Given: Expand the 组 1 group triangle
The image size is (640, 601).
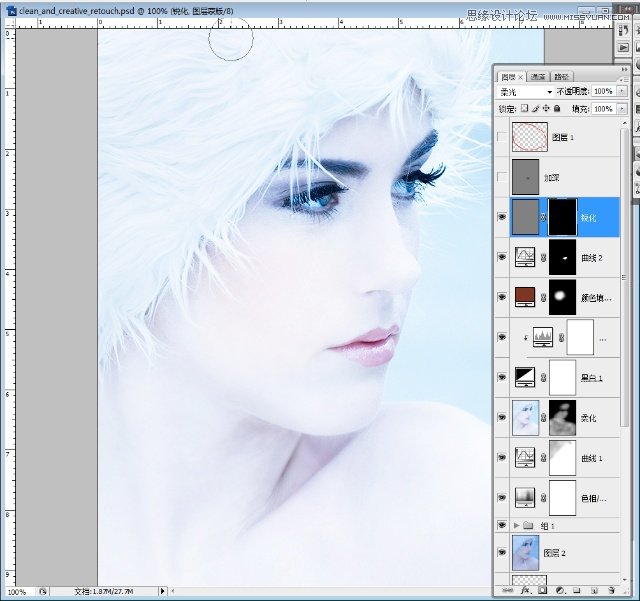Looking at the screenshot, I should click(x=516, y=525).
